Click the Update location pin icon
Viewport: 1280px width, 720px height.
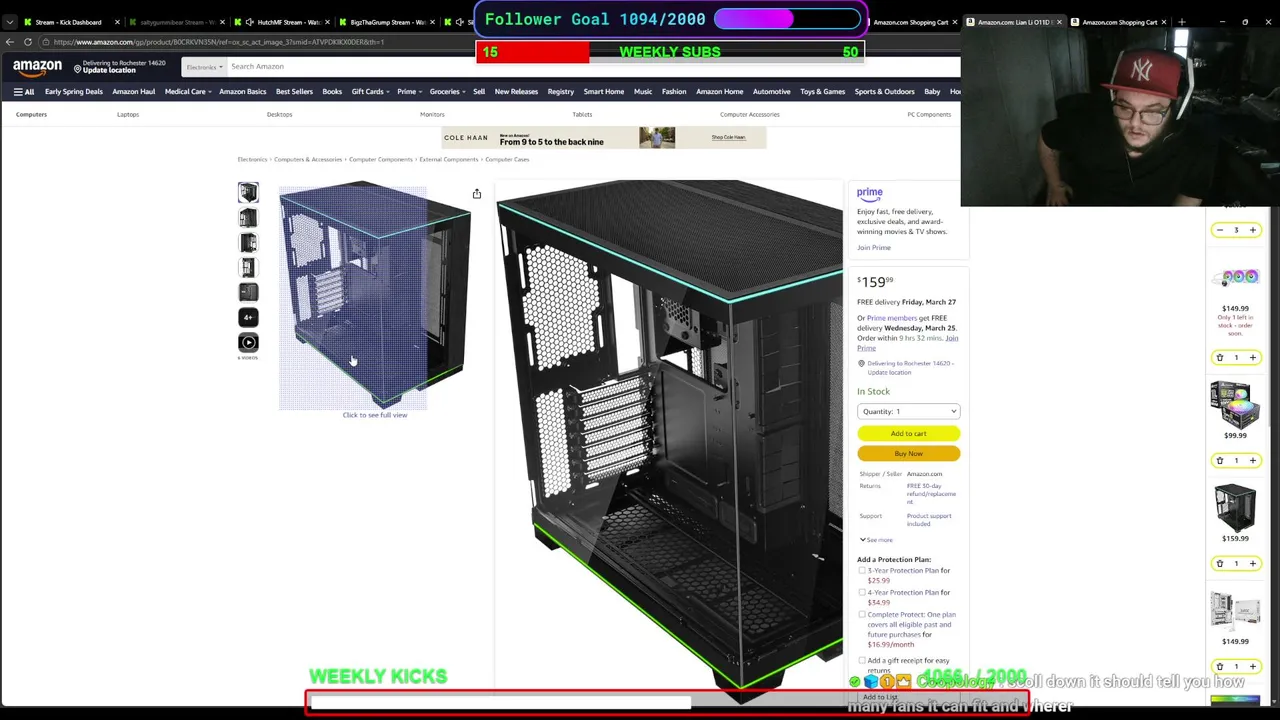click(78, 67)
